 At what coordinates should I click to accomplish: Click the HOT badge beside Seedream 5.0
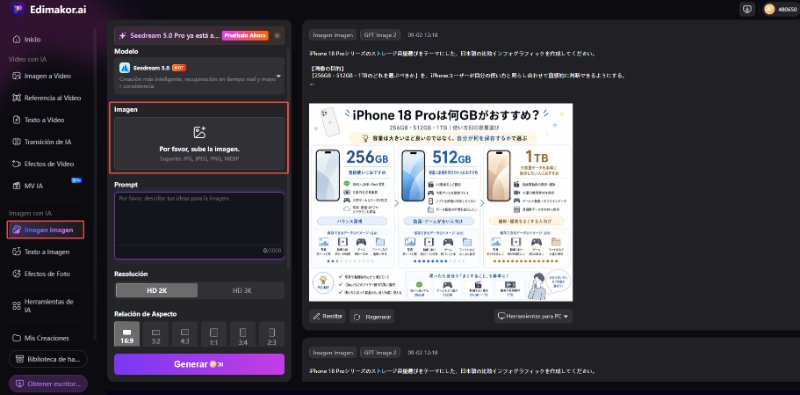[179, 67]
